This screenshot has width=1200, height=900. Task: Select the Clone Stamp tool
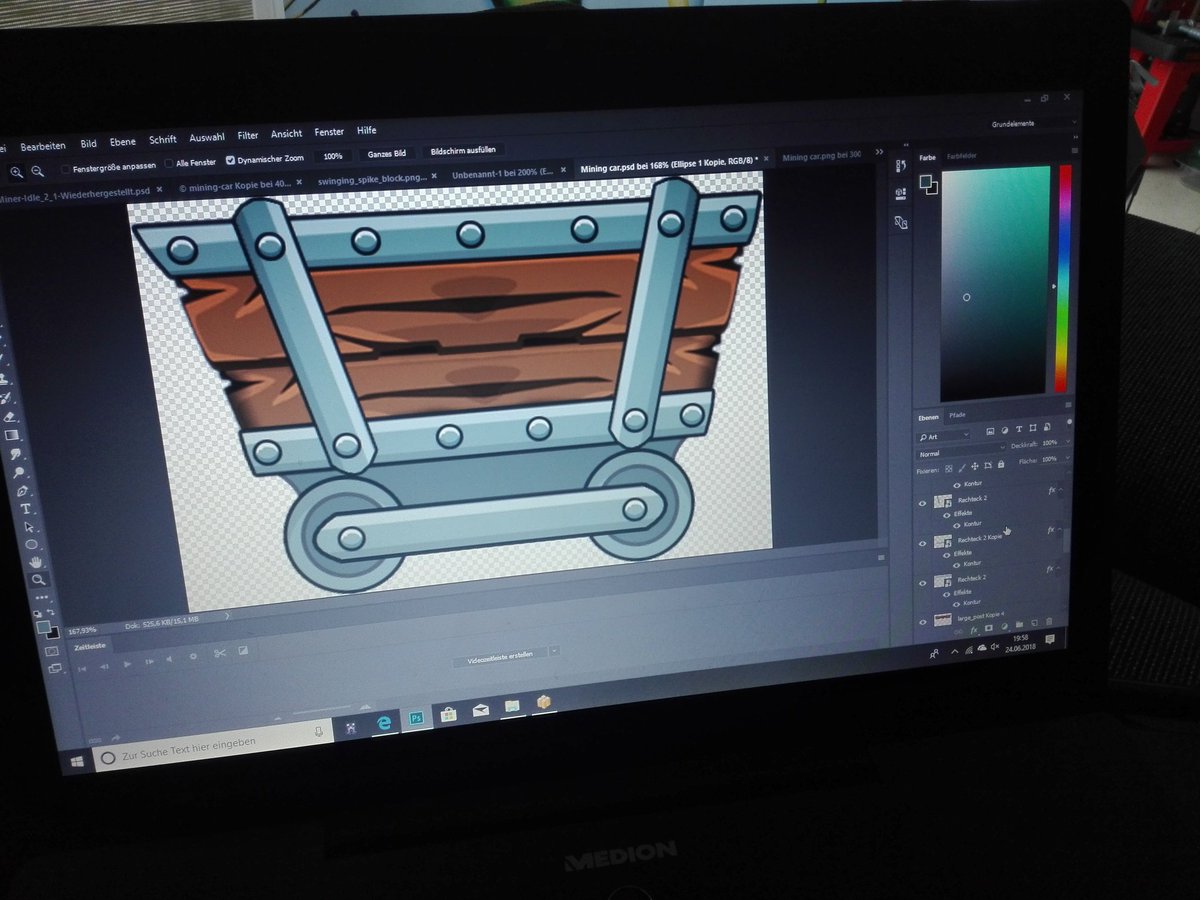4,379
